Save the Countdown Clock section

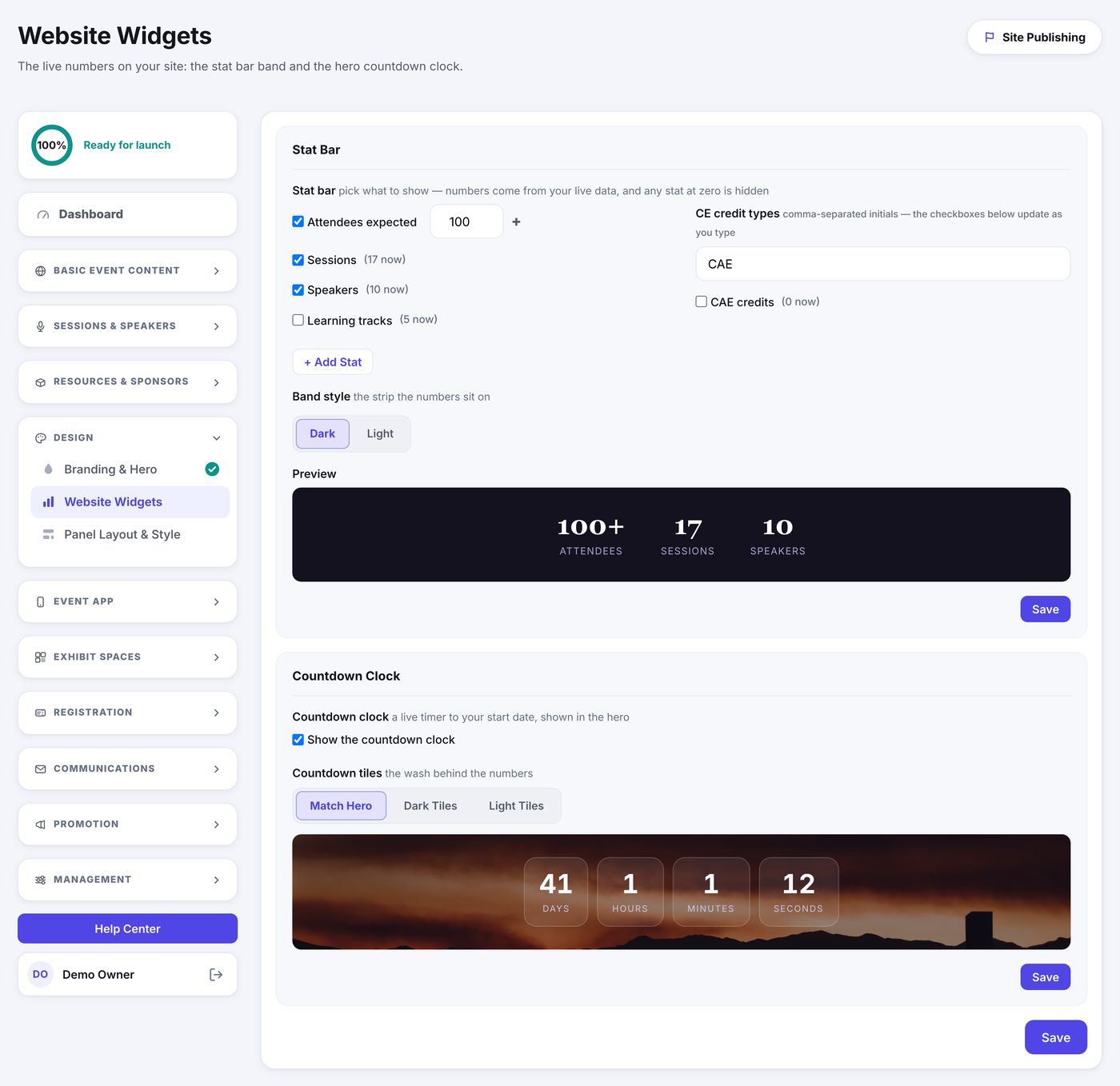(x=1045, y=977)
